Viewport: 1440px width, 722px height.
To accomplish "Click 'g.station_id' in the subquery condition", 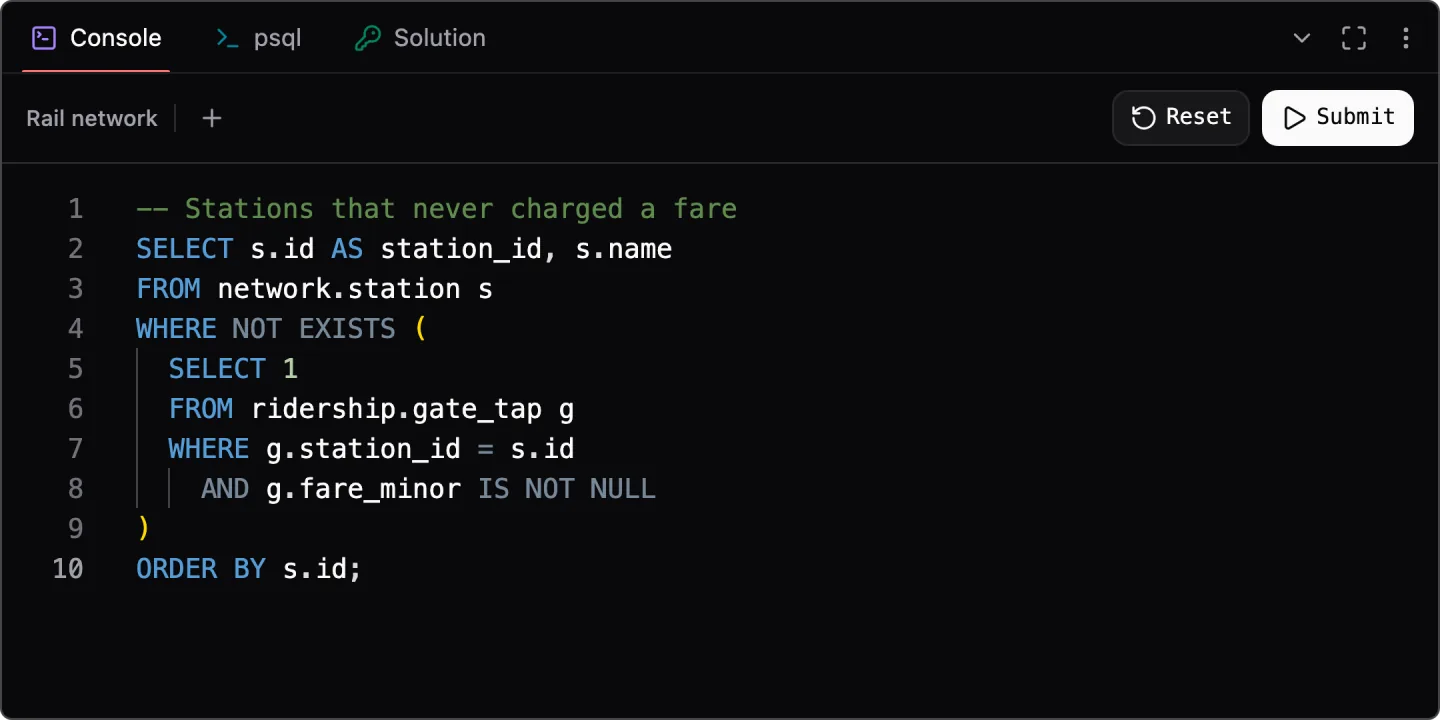I will point(363,449).
